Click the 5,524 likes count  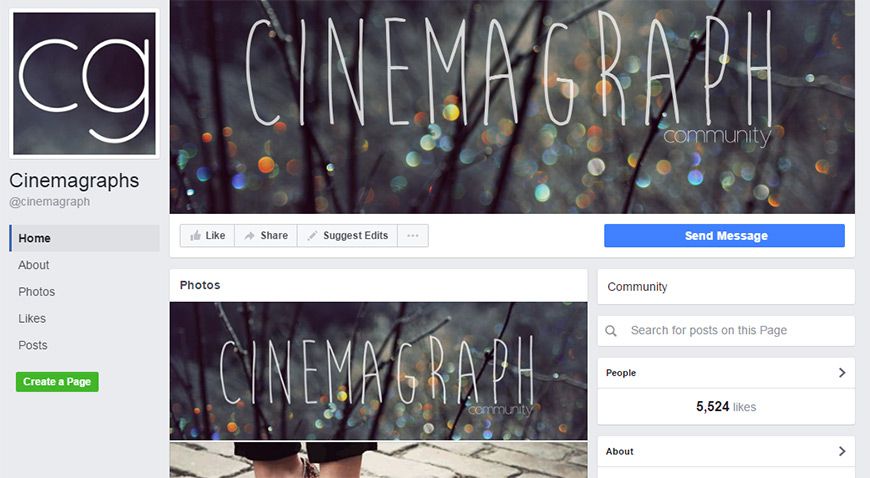pos(726,407)
